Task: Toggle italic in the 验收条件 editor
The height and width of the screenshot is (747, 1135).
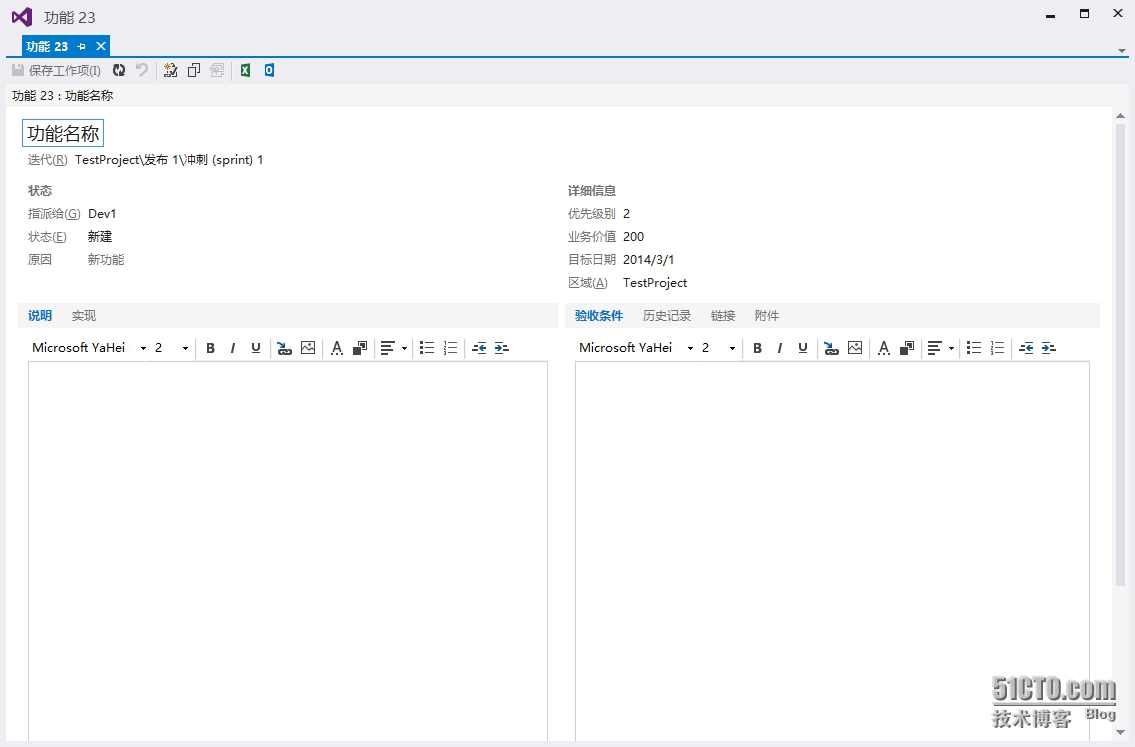Action: (780, 348)
